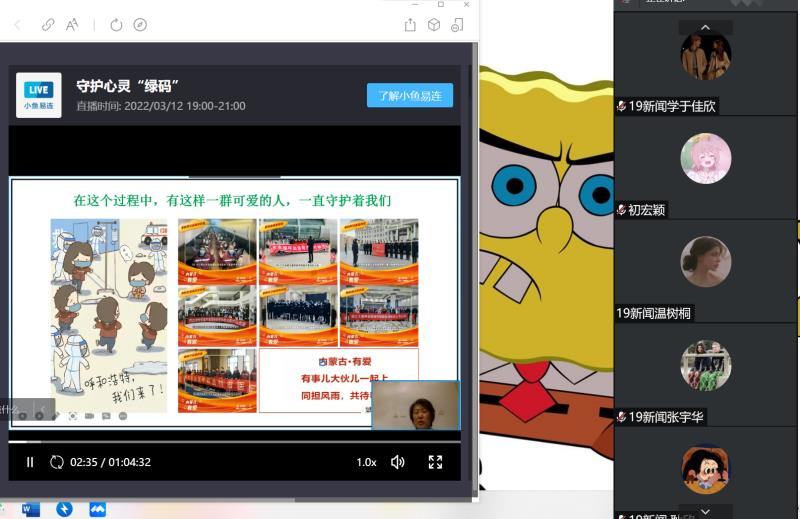Click muted mic icon beside 初宏颖

[621, 210]
